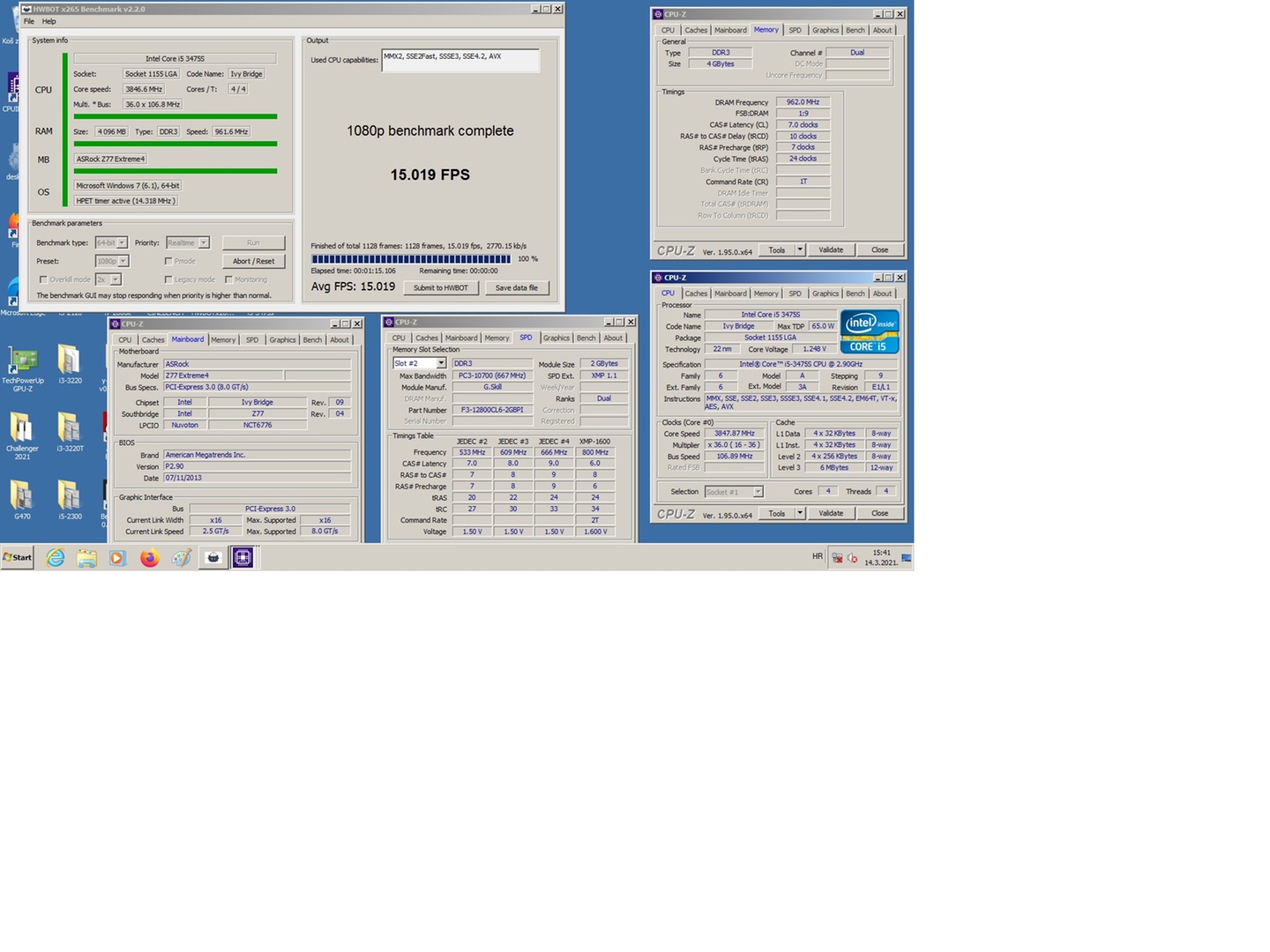Select the HWBOT x265 taskbar button

tap(213, 557)
